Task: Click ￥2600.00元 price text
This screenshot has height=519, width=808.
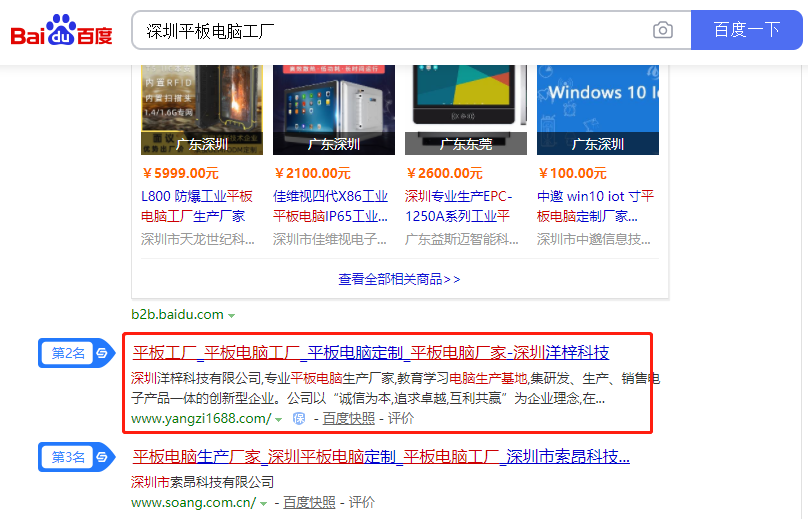Action: 444,173
